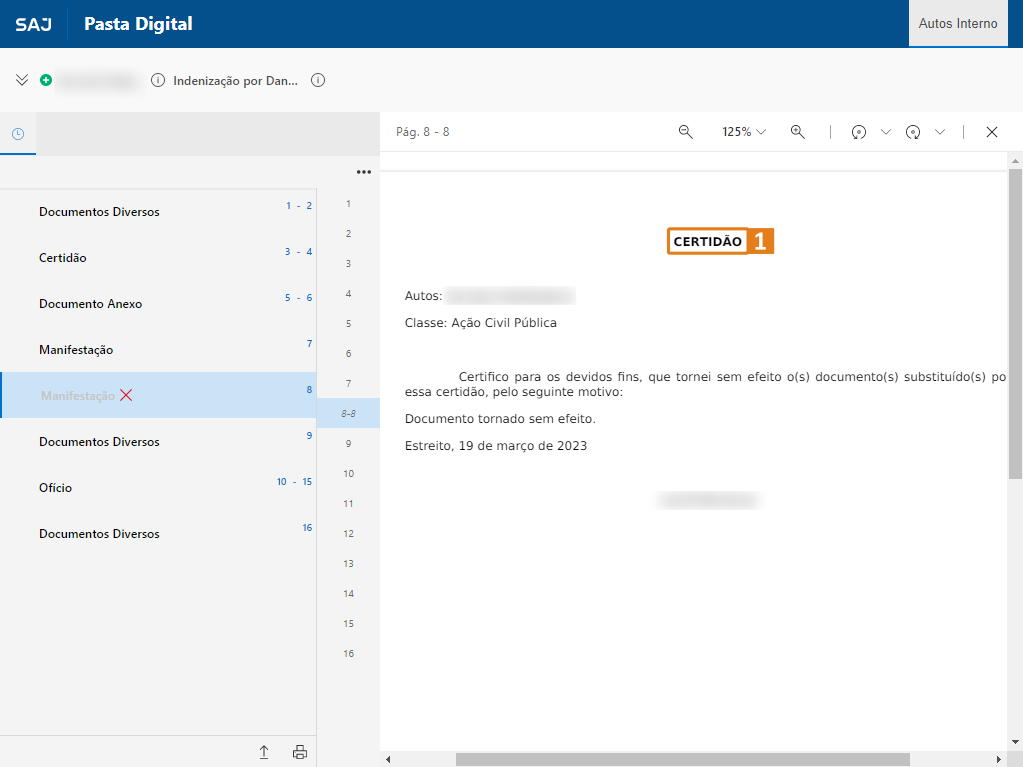This screenshot has width=1023, height=767.
Task: Go to page 2 in page strip
Action: pyautogui.click(x=348, y=233)
